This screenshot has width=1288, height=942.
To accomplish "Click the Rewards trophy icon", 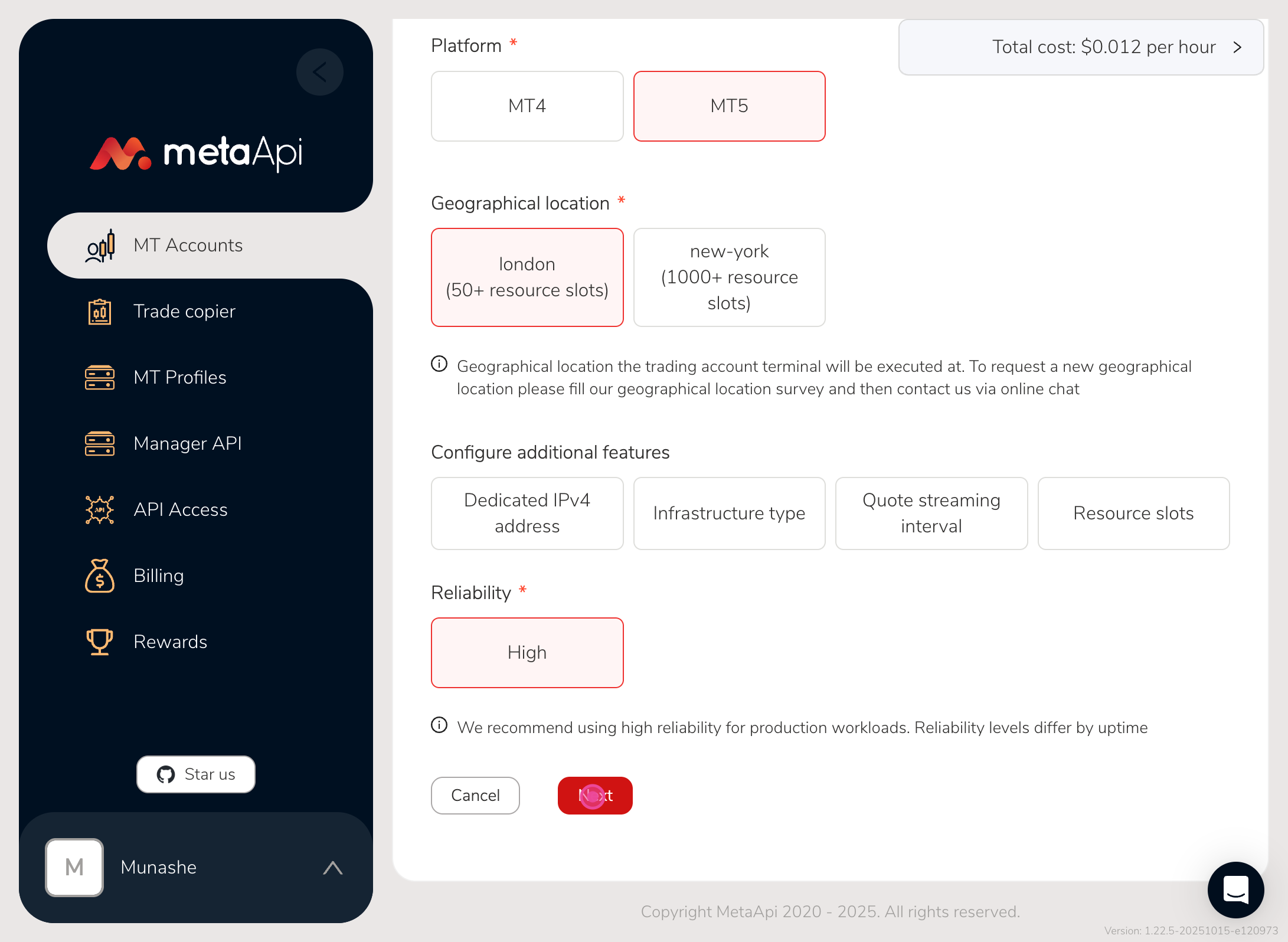I will click(100, 642).
